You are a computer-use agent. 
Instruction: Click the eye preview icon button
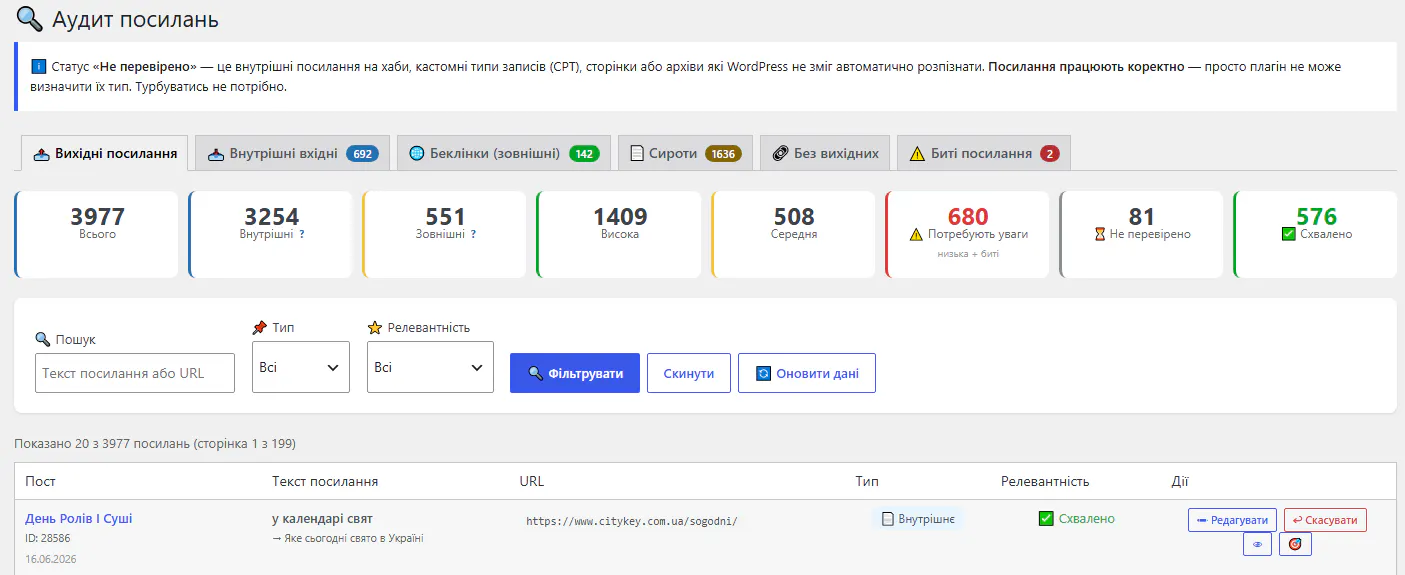click(1257, 544)
